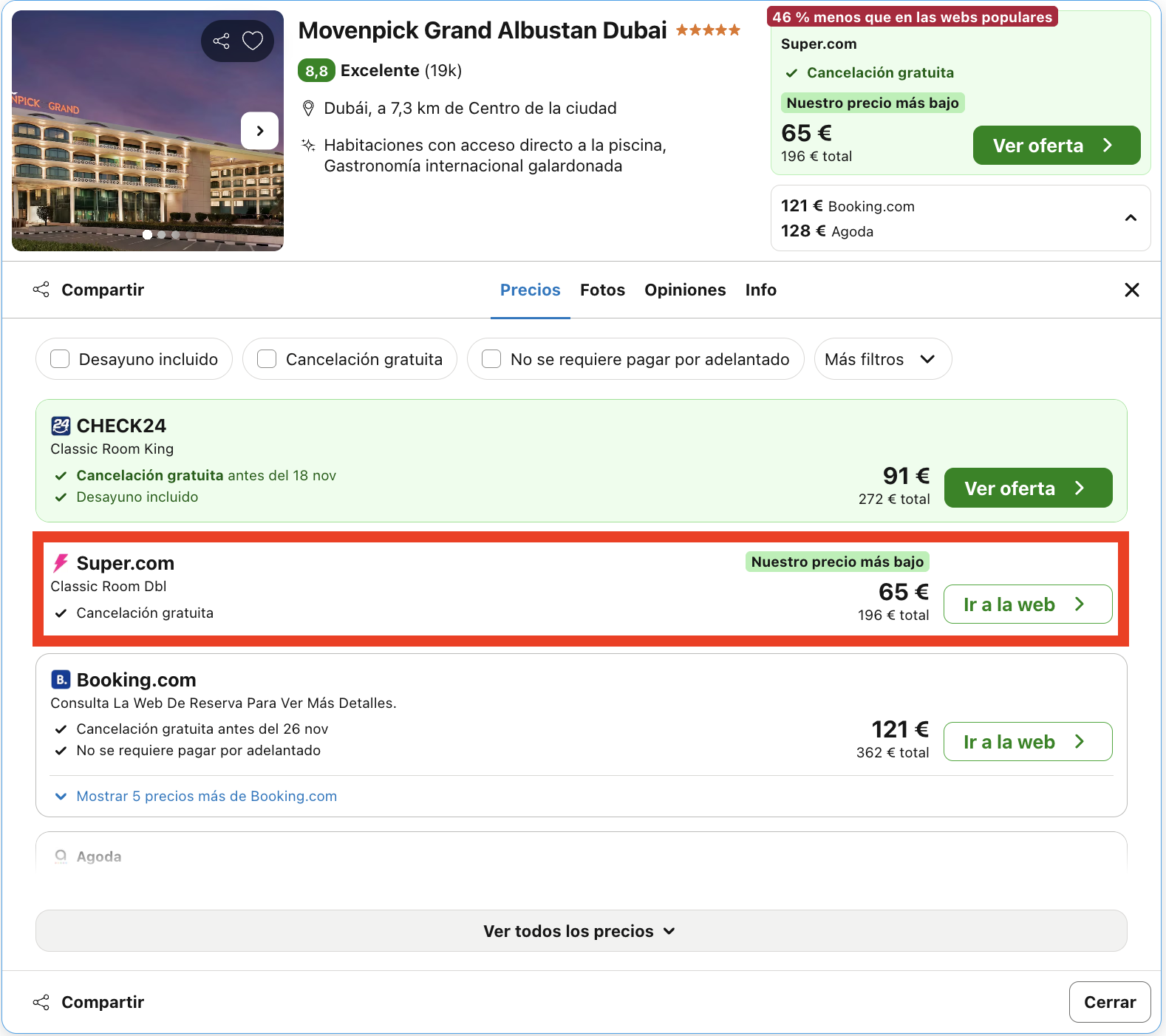Click the Super.com lightning logo
The width and height of the screenshot is (1166, 1036).
[61, 563]
